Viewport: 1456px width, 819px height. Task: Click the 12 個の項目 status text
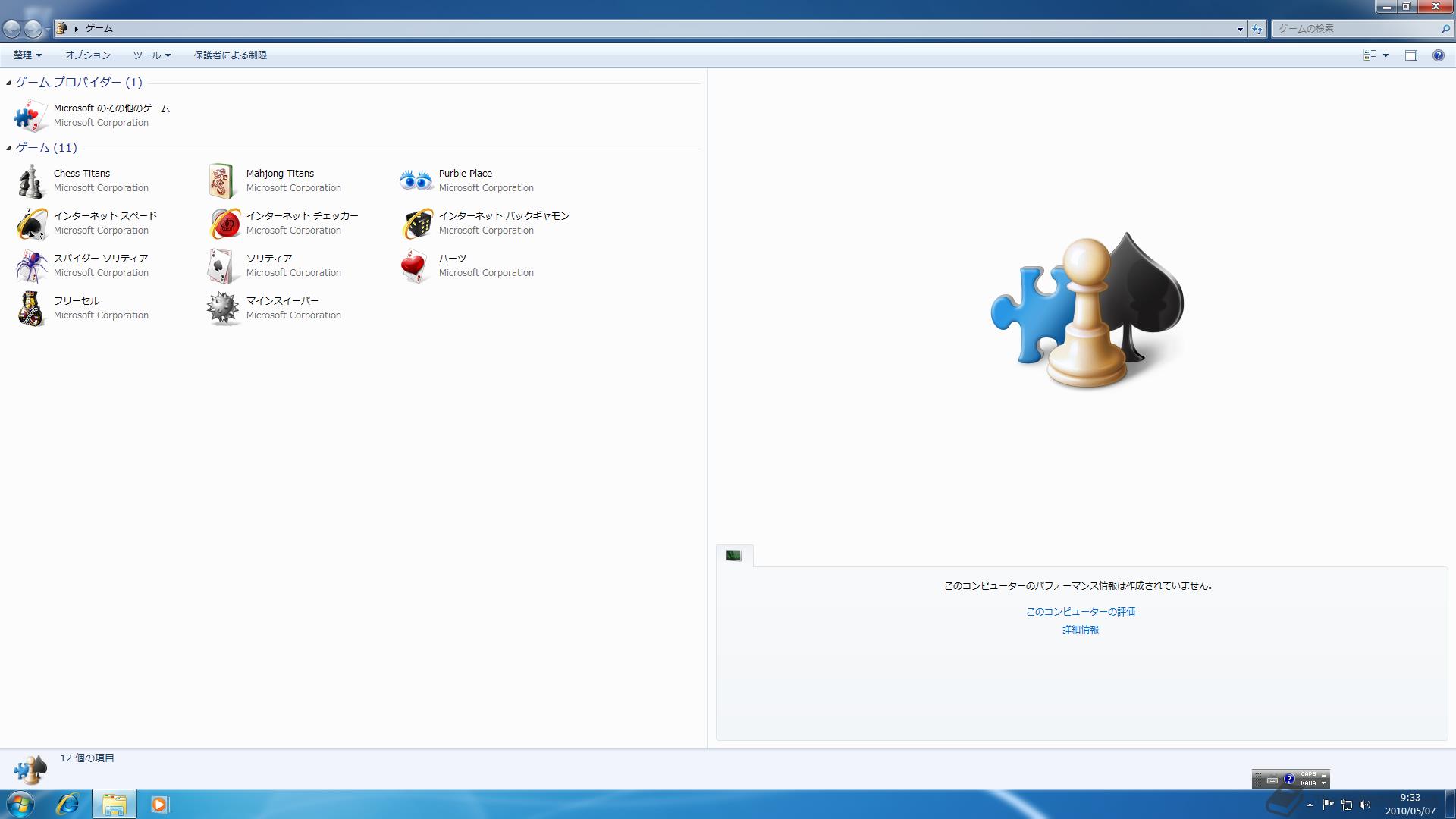(87, 758)
